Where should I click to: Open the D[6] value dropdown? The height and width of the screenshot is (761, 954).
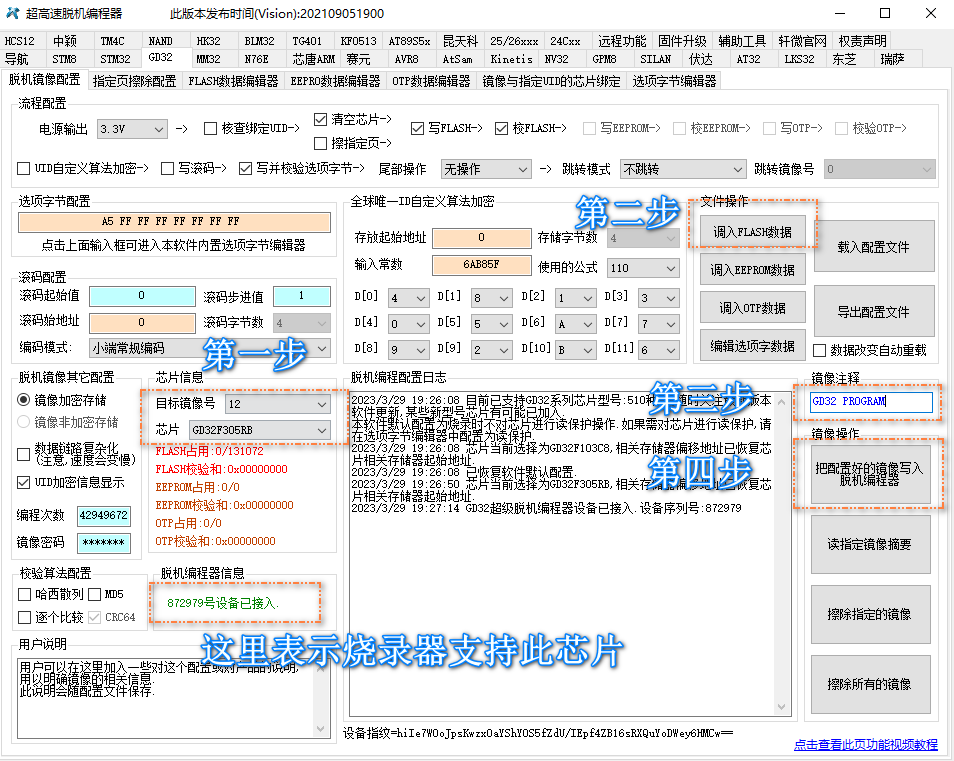pos(575,324)
